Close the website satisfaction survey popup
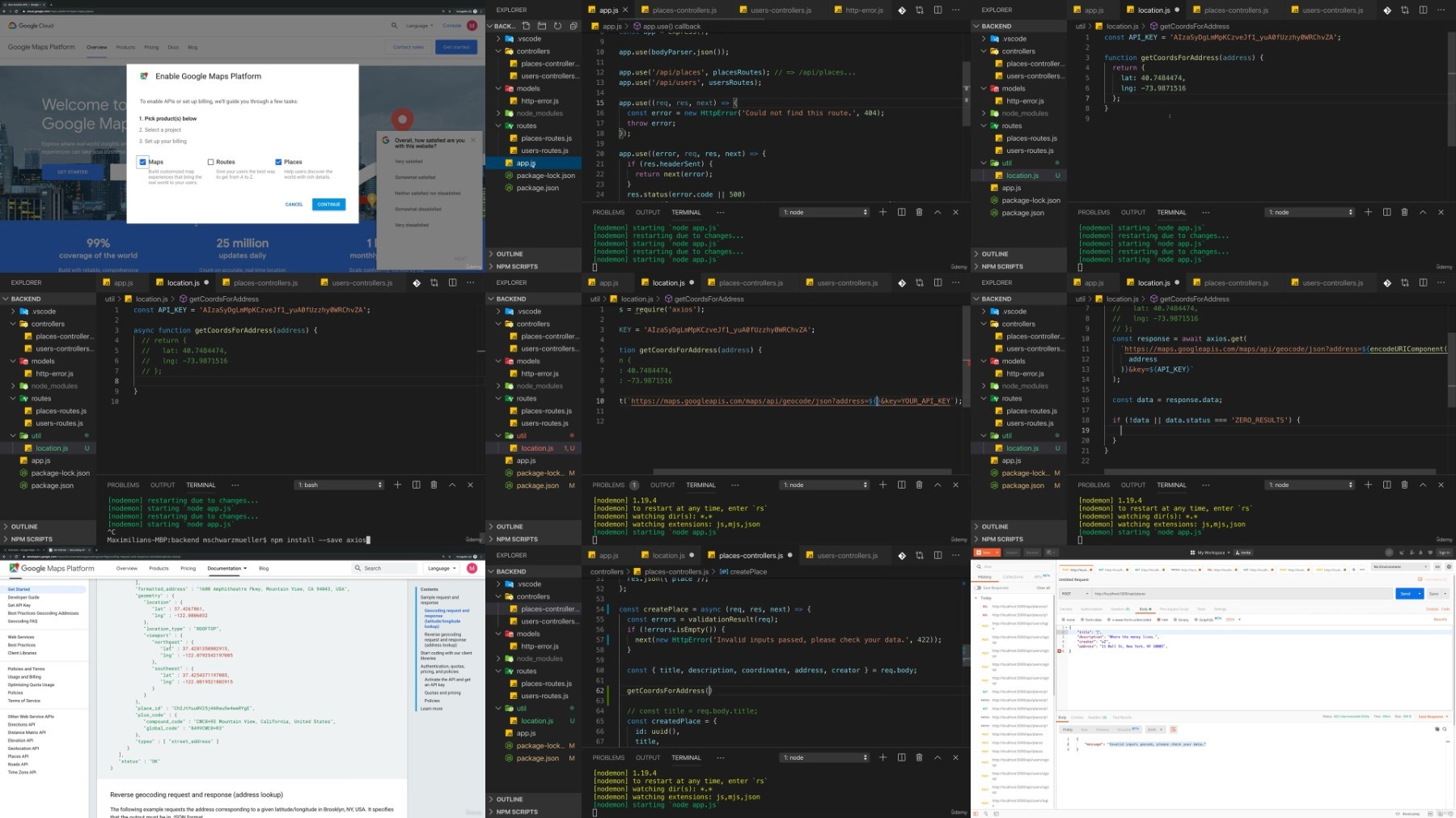The height and width of the screenshot is (818, 1456). 473,140
